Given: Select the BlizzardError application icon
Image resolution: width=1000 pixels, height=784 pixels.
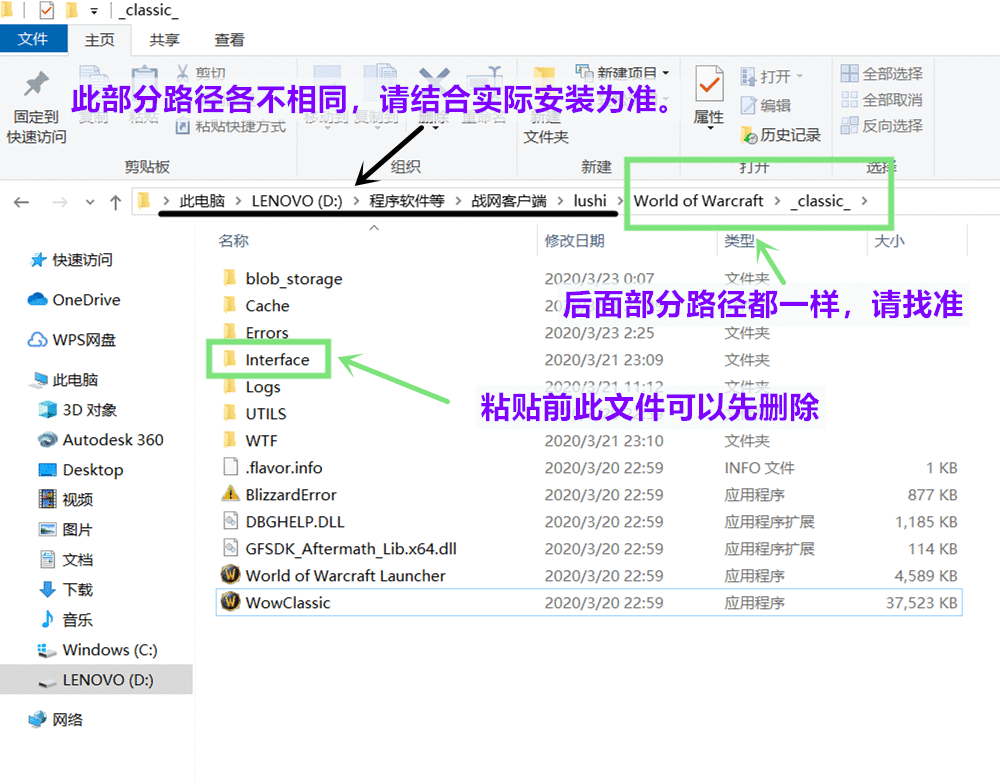Looking at the screenshot, I should pos(230,494).
